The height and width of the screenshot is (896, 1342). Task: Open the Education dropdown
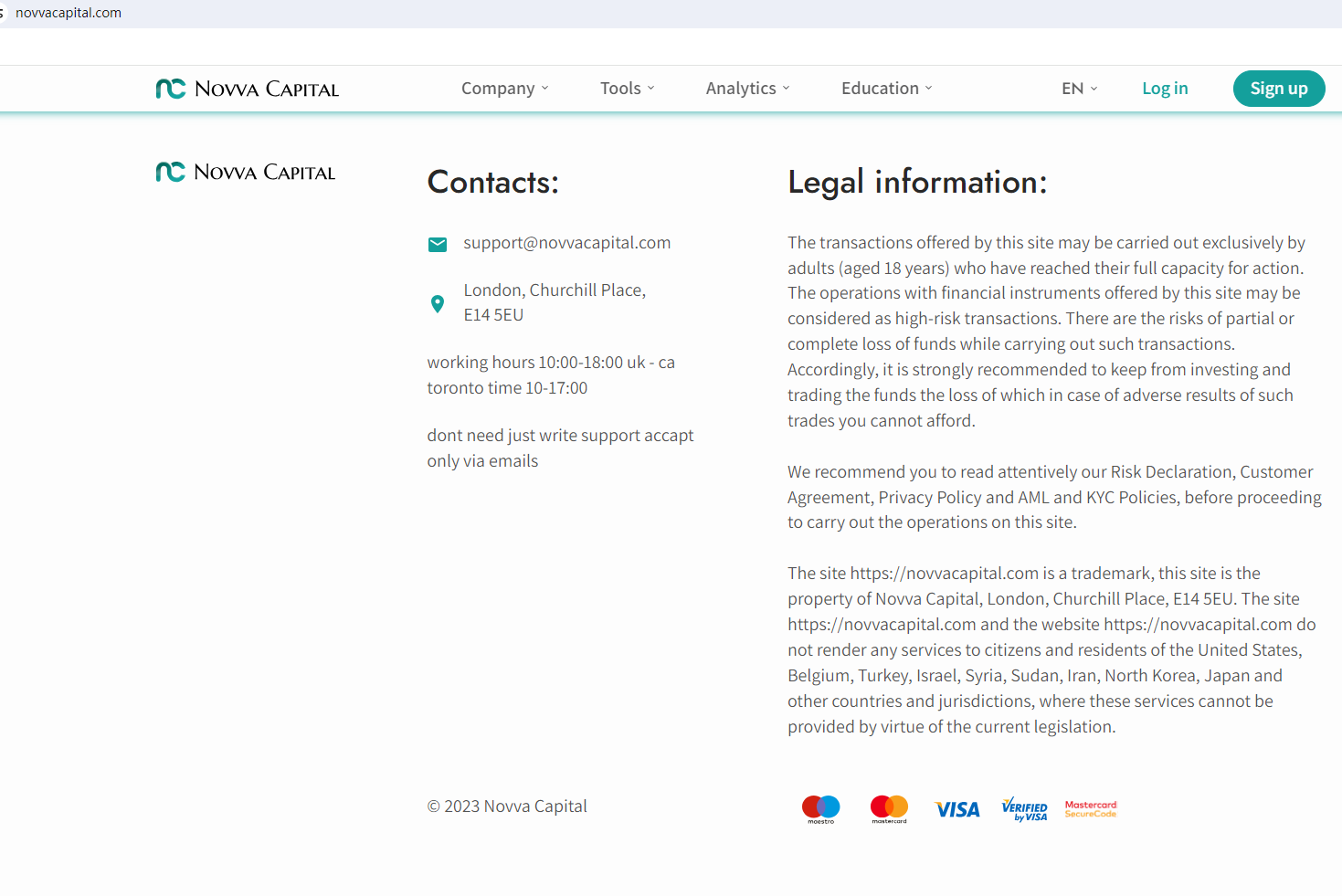coord(887,89)
